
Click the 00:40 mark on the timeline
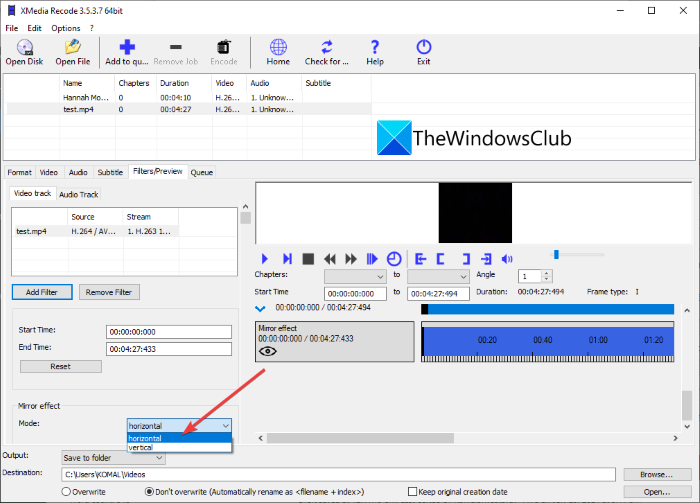tap(542, 340)
